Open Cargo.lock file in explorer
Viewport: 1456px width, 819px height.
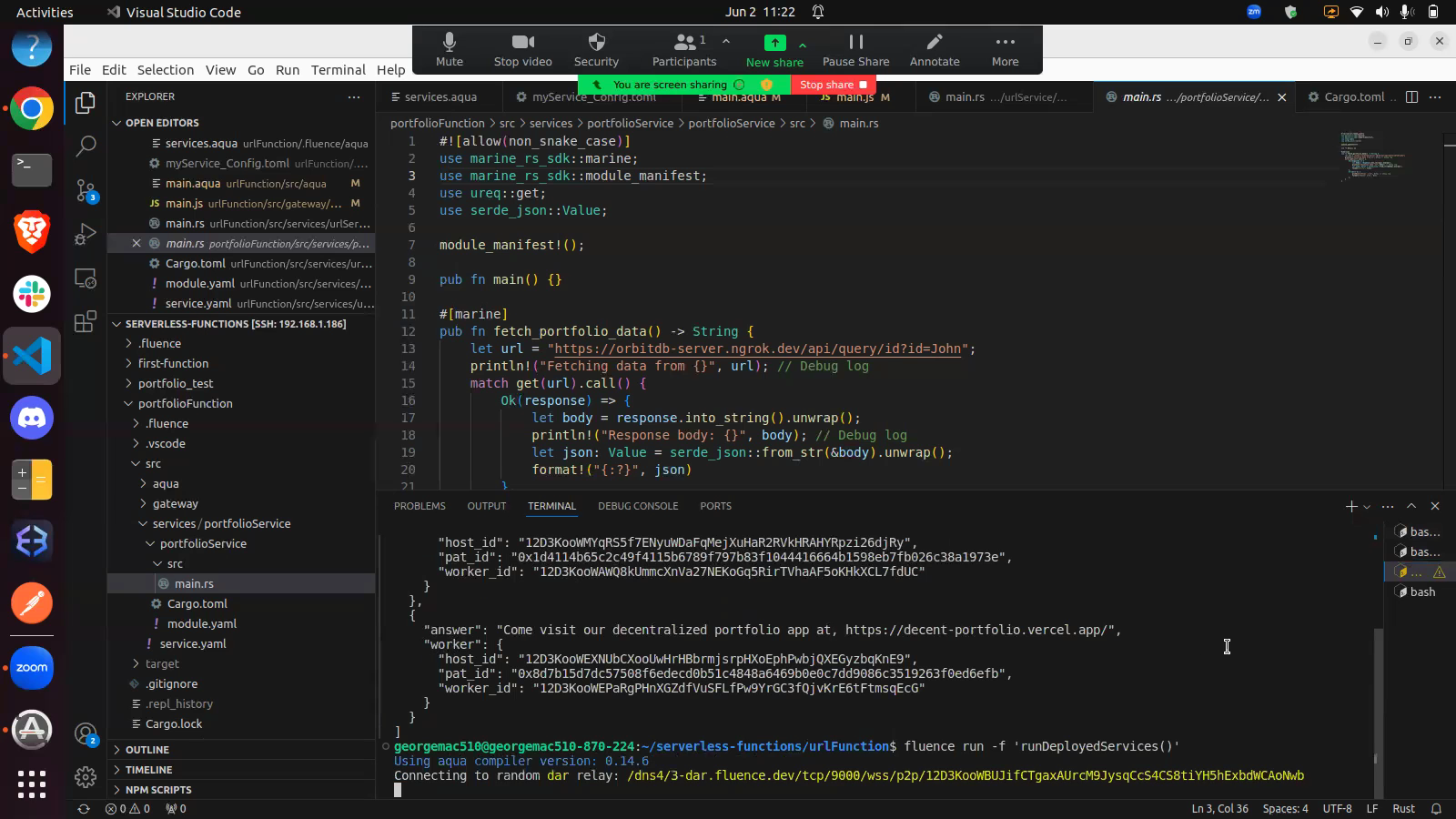(x=174, y=723)
